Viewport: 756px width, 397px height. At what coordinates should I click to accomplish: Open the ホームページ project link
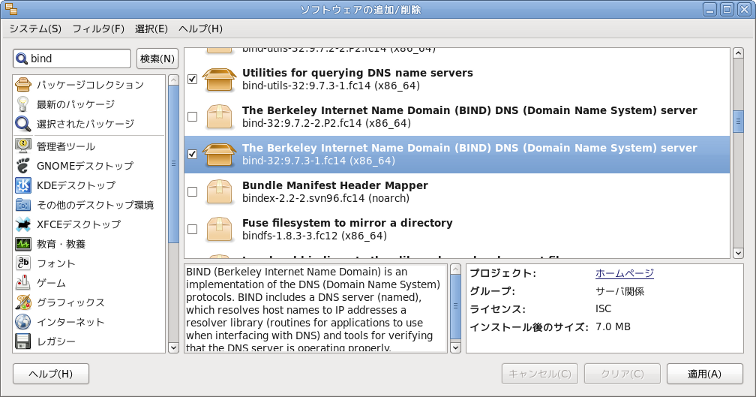click(x=624, y=273)
